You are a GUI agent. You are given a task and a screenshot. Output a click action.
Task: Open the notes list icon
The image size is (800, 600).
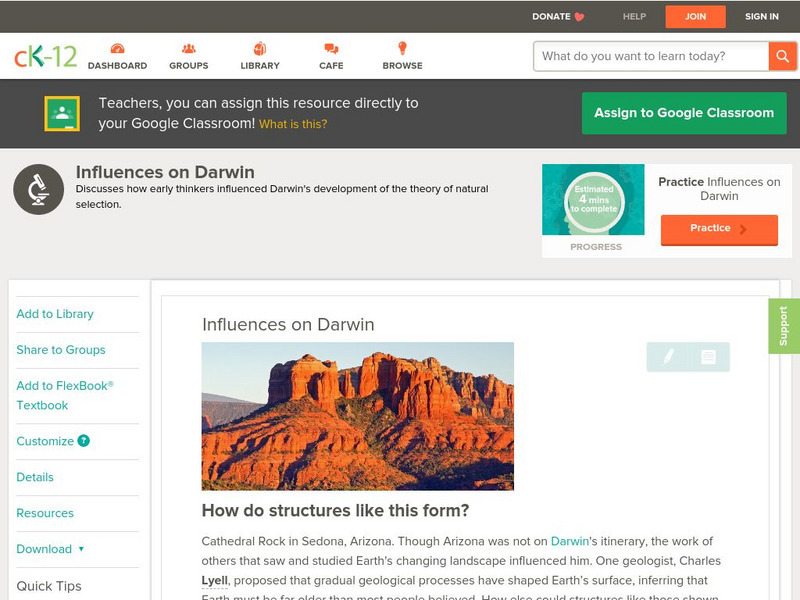[708, 357]
